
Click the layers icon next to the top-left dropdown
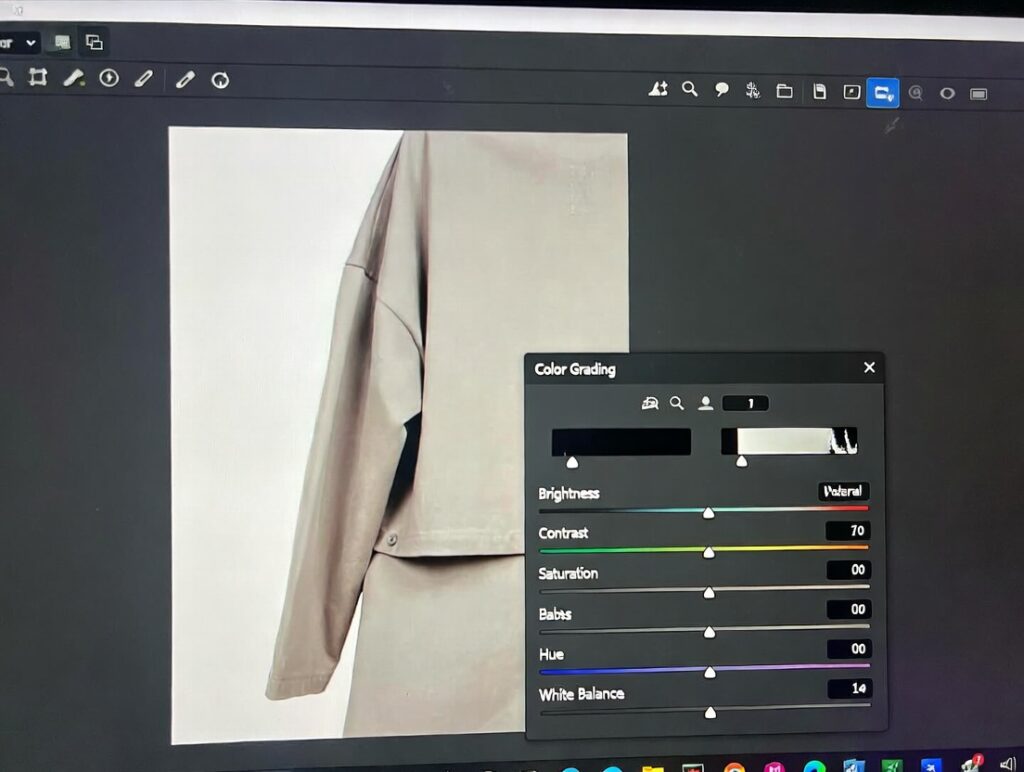[x=95, y=42]
